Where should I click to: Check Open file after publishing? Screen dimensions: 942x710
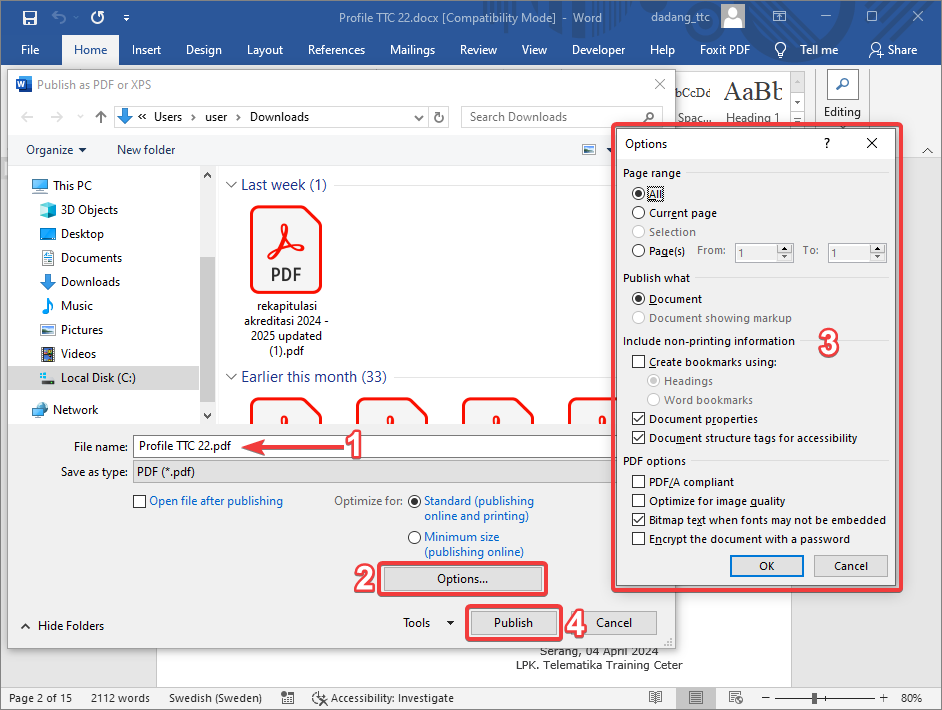(139, 501)
